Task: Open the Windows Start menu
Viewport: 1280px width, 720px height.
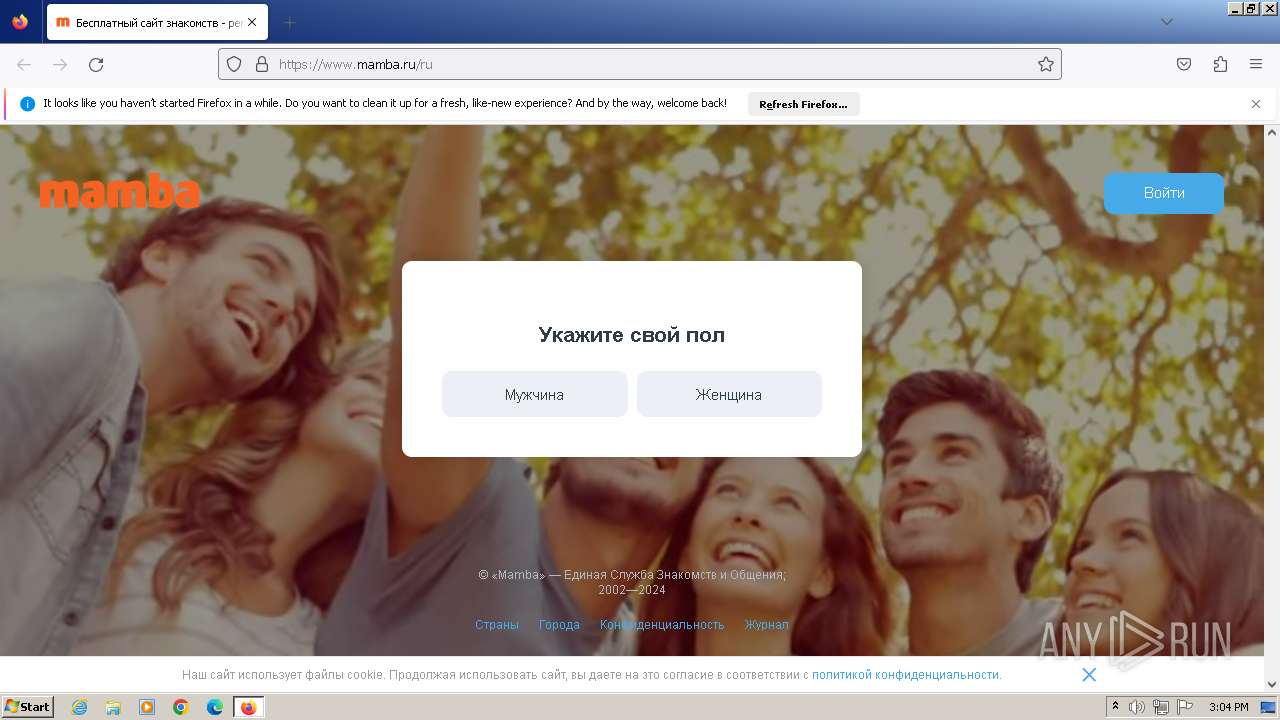Action: coord(27,707)
